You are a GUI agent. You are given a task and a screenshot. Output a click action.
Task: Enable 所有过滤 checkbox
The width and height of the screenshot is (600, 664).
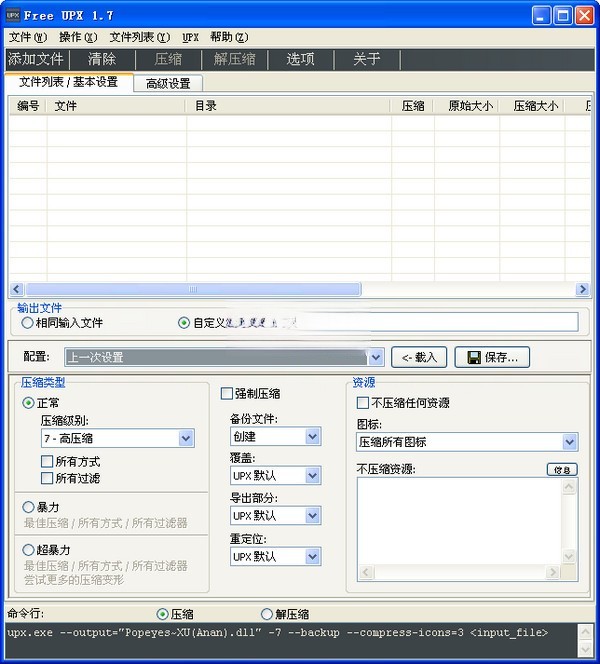[71, 479]
